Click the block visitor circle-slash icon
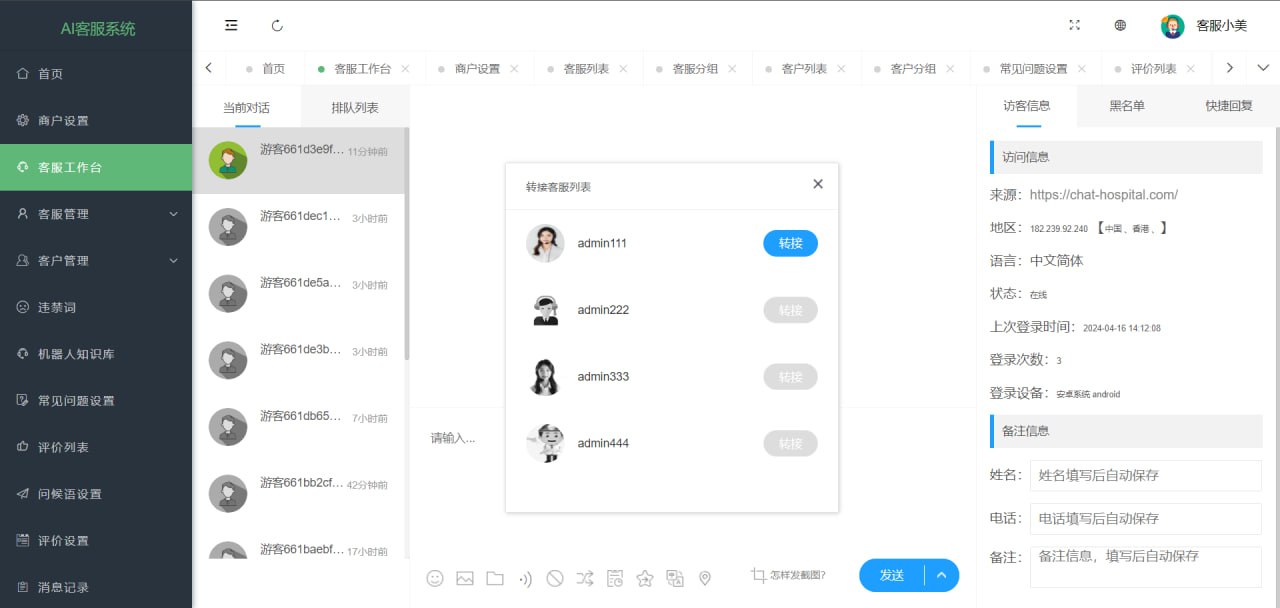 555,578
